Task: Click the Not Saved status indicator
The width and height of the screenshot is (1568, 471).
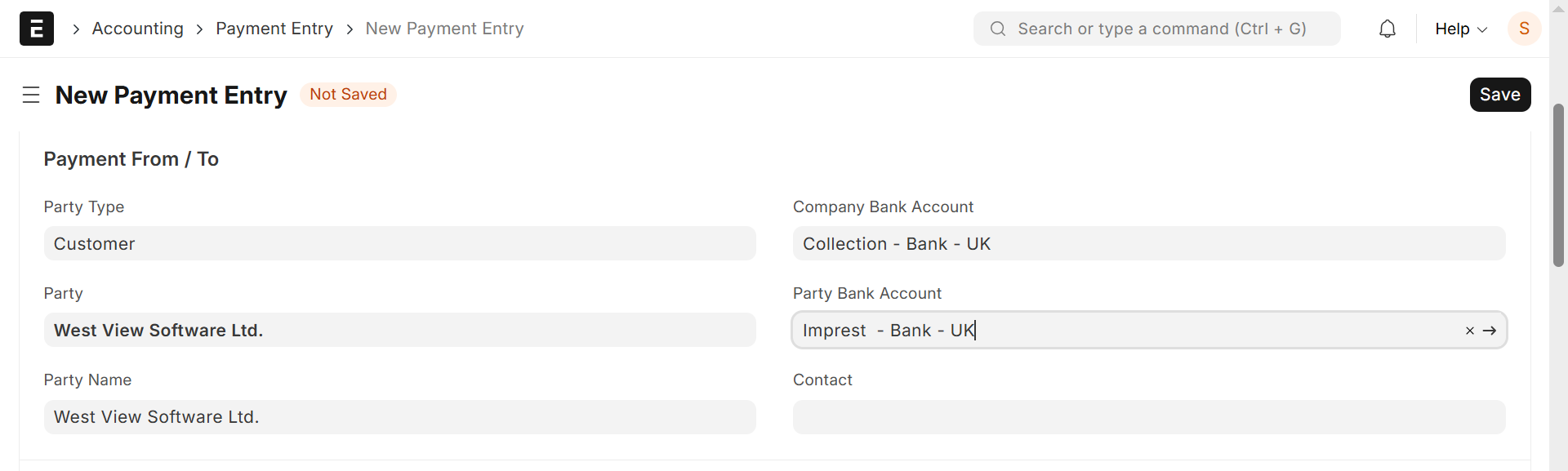Action: (x=348, y=95)
